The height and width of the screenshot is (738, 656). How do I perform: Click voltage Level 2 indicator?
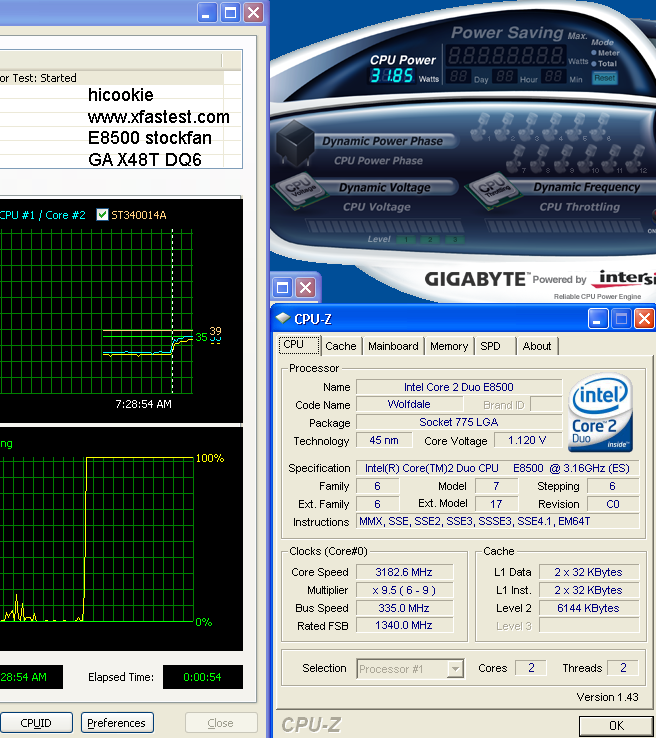point(430,240)
